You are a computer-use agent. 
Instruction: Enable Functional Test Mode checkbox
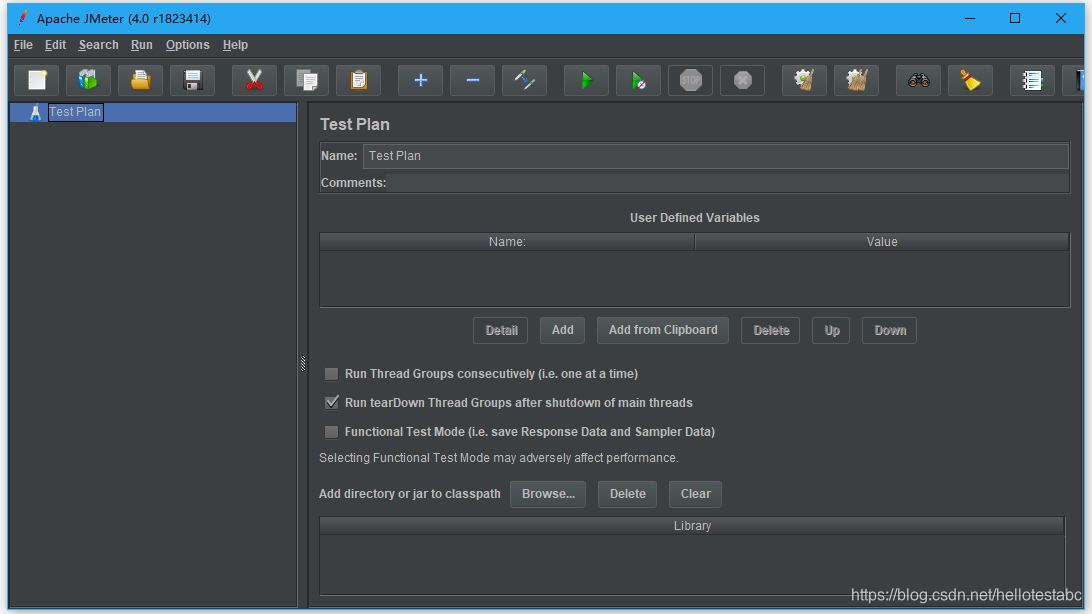click(x=332, y=432)
